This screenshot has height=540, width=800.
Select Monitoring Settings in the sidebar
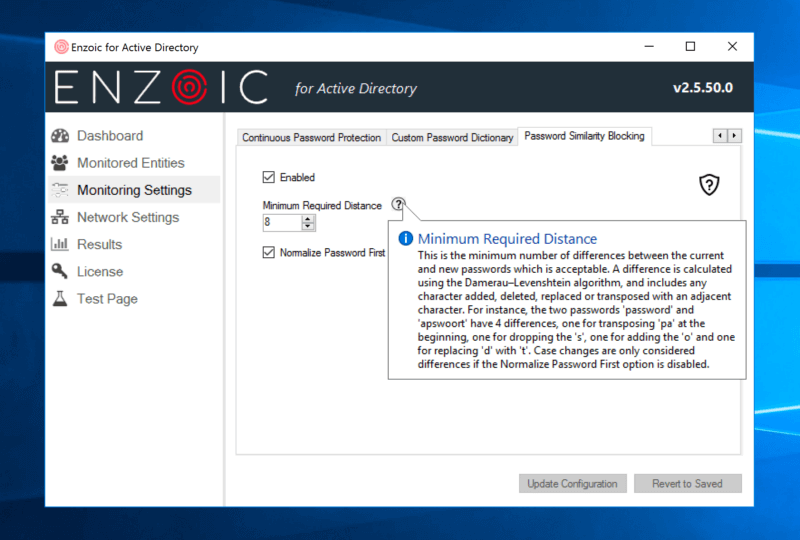[134, 190]
